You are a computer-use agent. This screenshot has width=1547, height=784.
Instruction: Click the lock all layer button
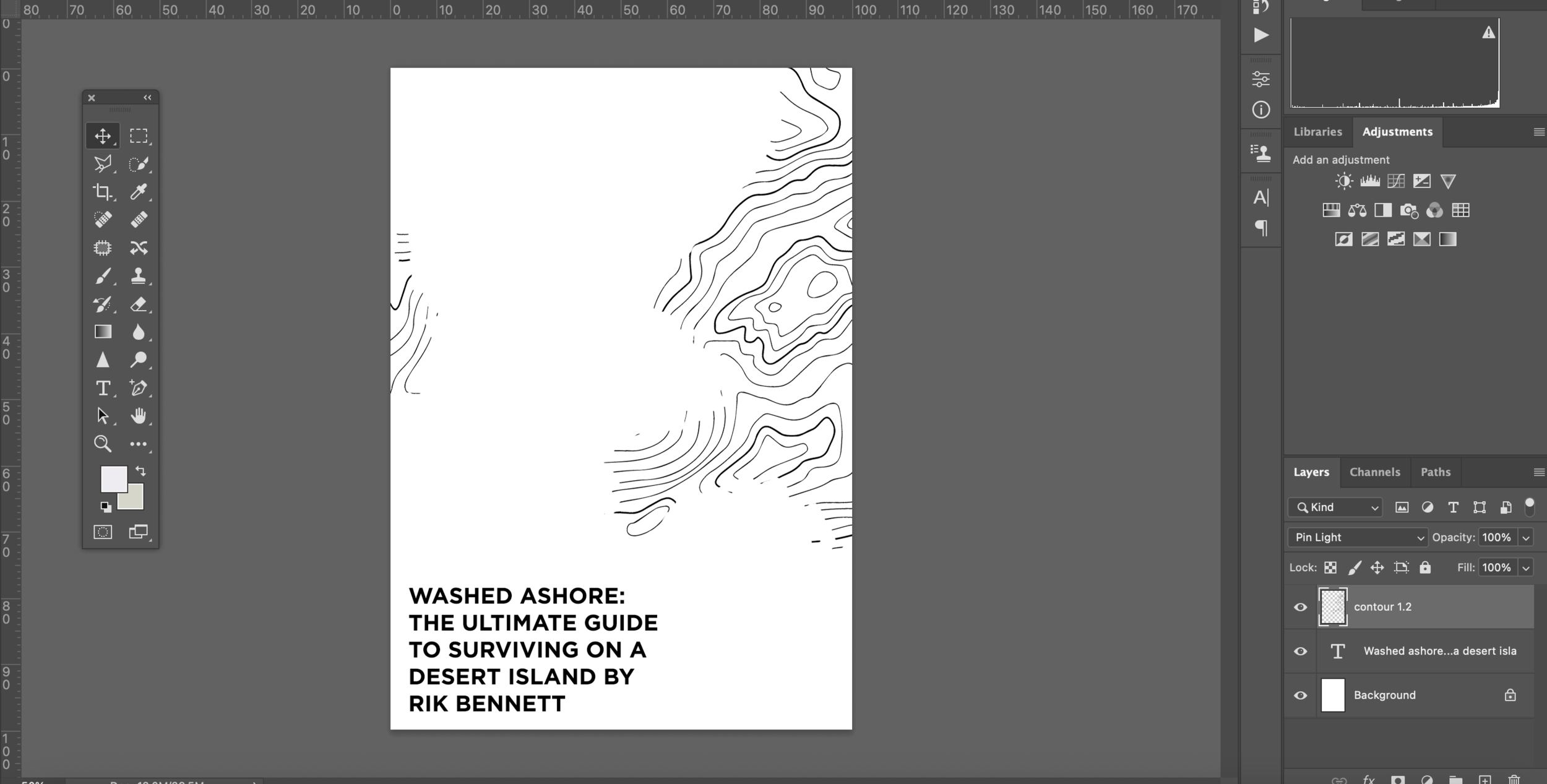(x=1425, y=567)
